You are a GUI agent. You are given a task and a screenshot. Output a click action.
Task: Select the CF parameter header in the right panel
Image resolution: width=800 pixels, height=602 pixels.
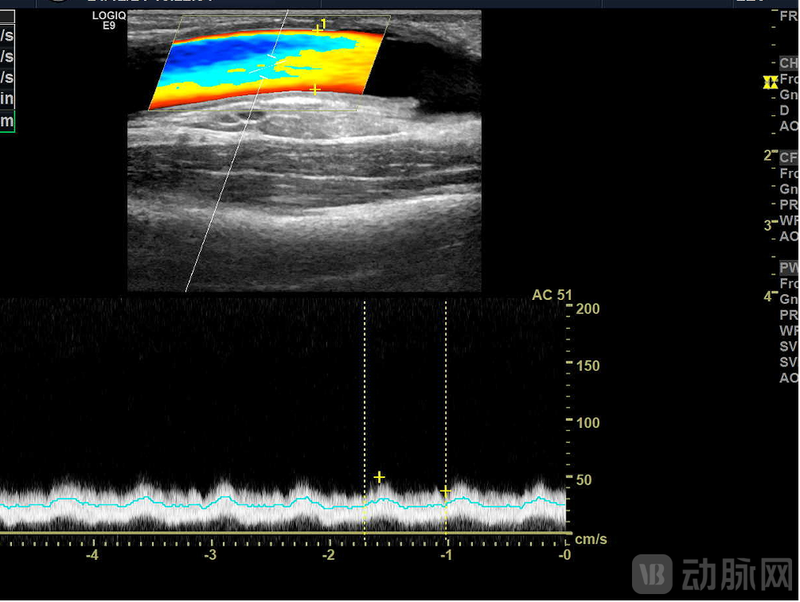[789, 157]
